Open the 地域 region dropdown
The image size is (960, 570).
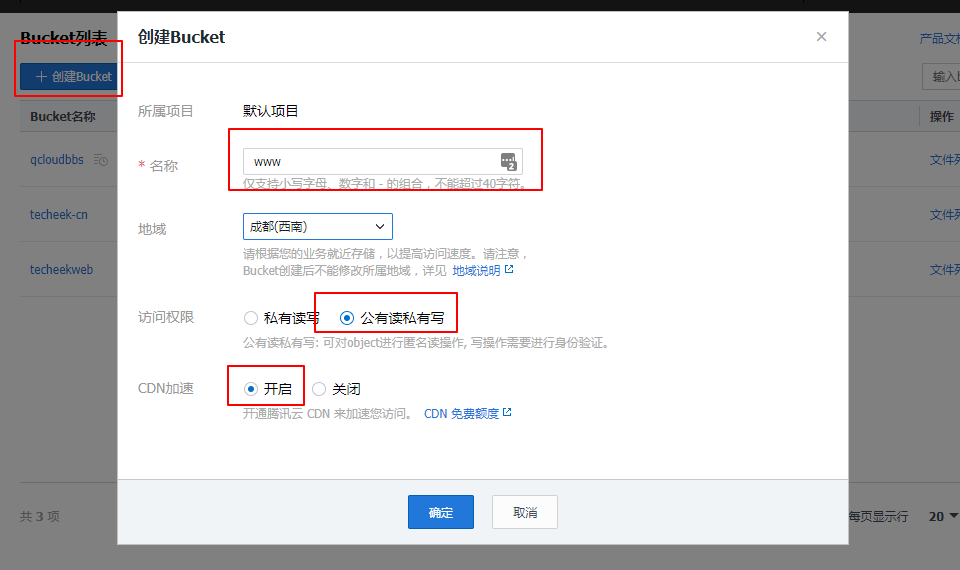tap(317, 226)
